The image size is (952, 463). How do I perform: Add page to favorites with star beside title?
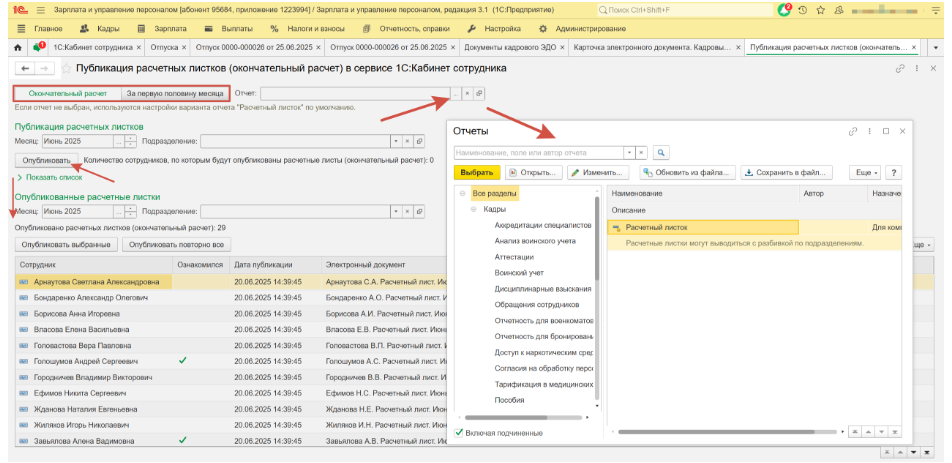point(66,69)
